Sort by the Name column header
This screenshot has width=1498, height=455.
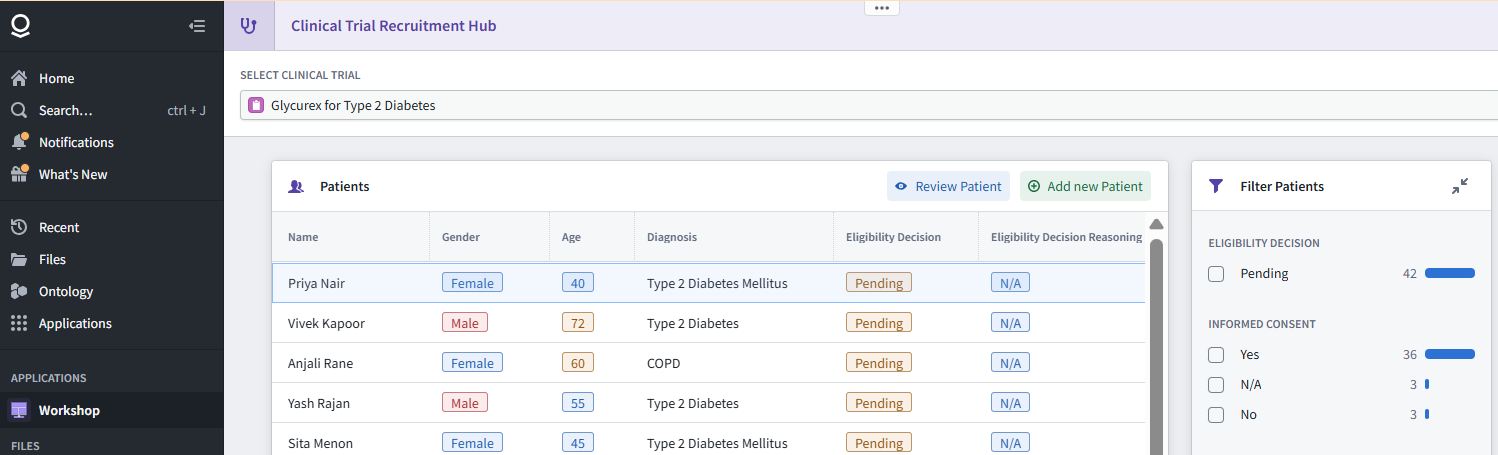click(x=351, y=237)
